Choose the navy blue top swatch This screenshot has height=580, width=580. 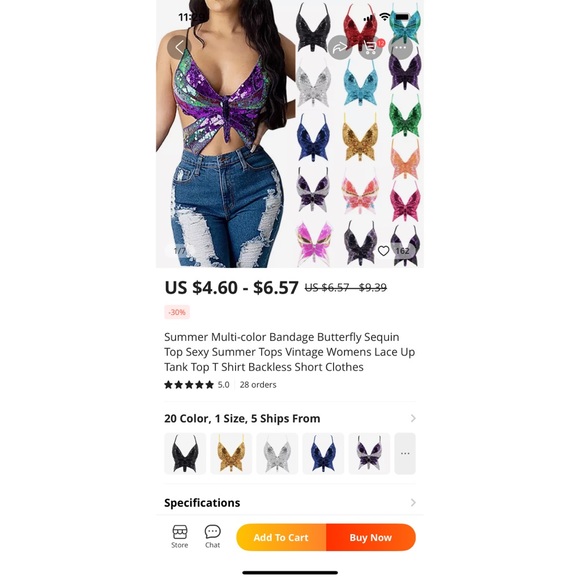coord(323,453)
